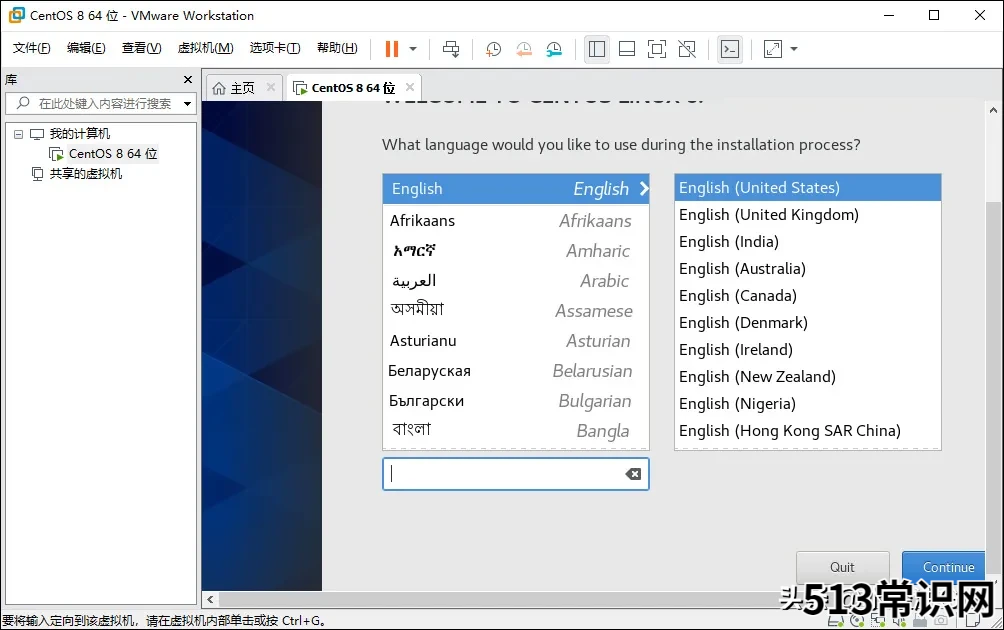The width and height of the screenshot is (1004, 630).
Task: Open the 选项卡(T) menu
Action: pyautogui.click(x=275, y=48)
